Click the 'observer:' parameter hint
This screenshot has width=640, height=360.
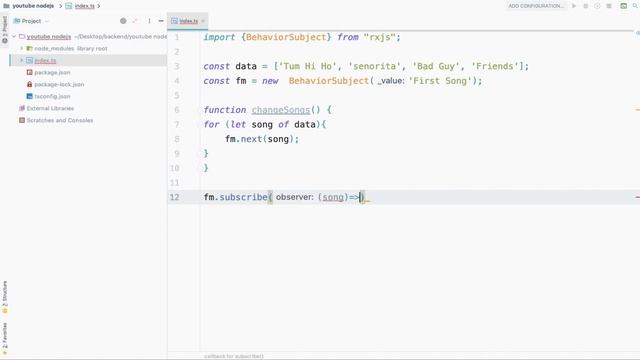tap(295, 197)
